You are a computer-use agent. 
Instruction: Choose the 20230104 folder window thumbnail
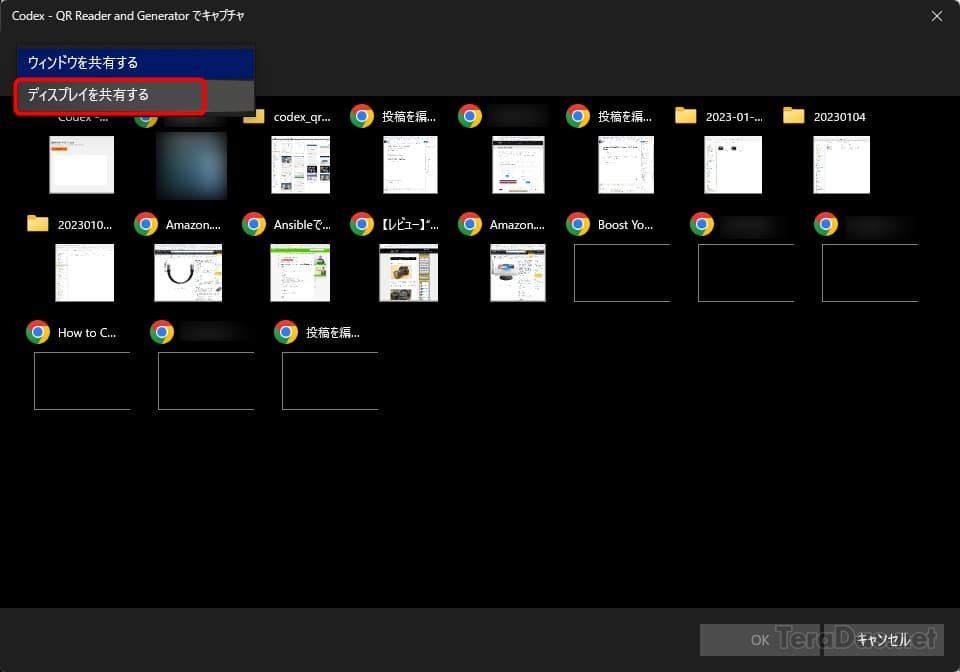[x=841, y=165]
